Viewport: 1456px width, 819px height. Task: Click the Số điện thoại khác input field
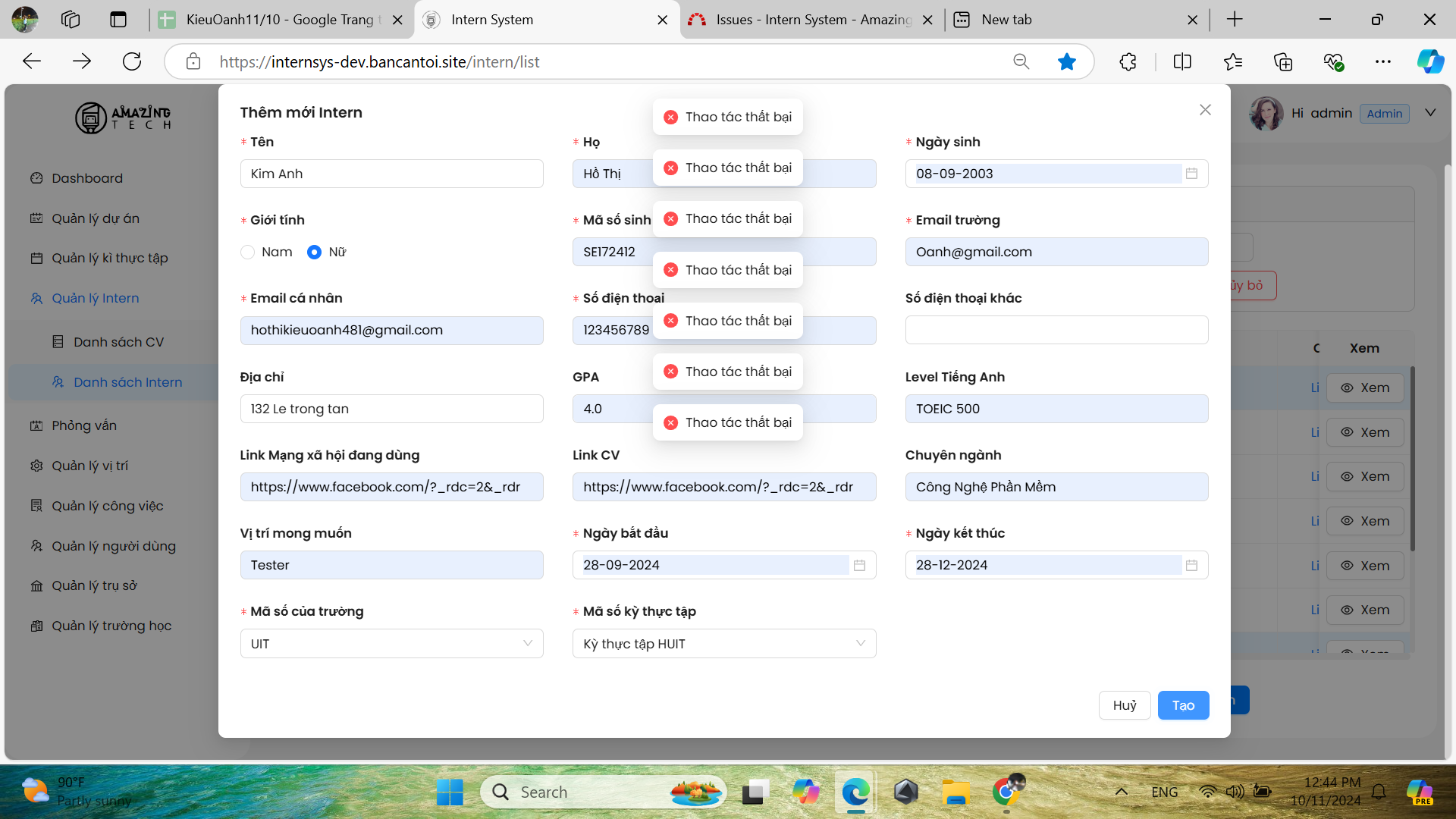click(1056, 330)
